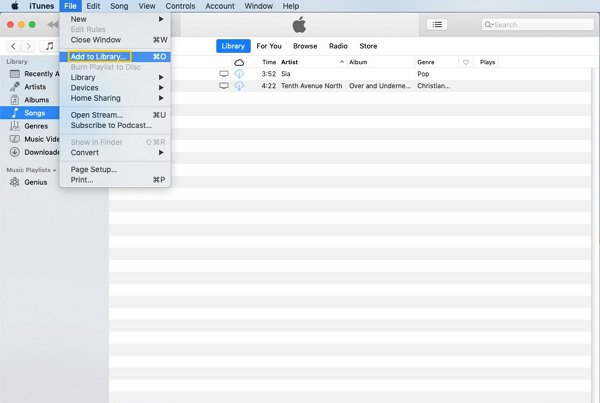Click the 3:52 time cell
Viewport: 600px width, 403px height.
pyautogui.click(x=269, y=74)
